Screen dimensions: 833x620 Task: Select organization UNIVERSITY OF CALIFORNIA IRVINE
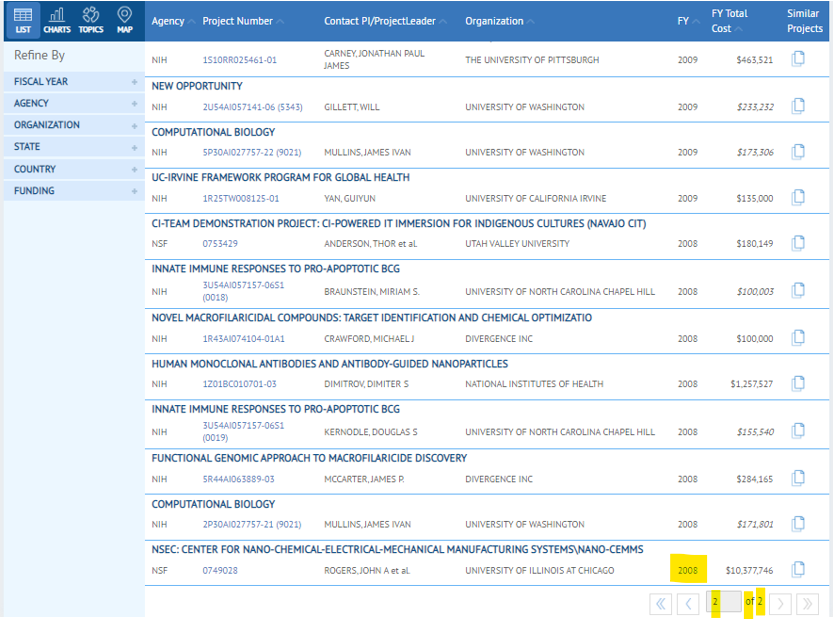536,199
